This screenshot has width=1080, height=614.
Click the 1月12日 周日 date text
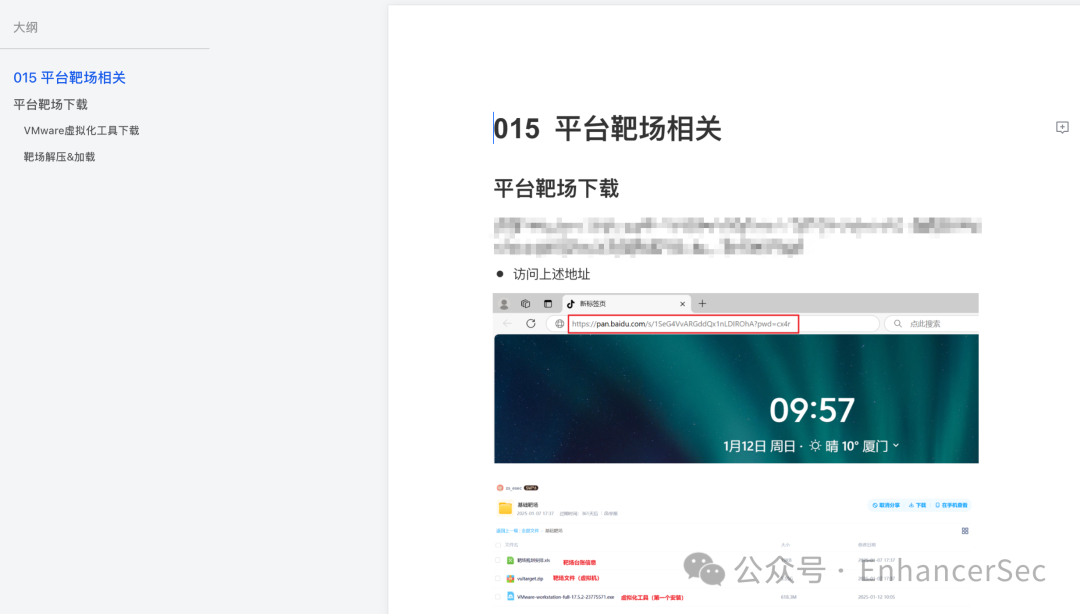(759, 447)
